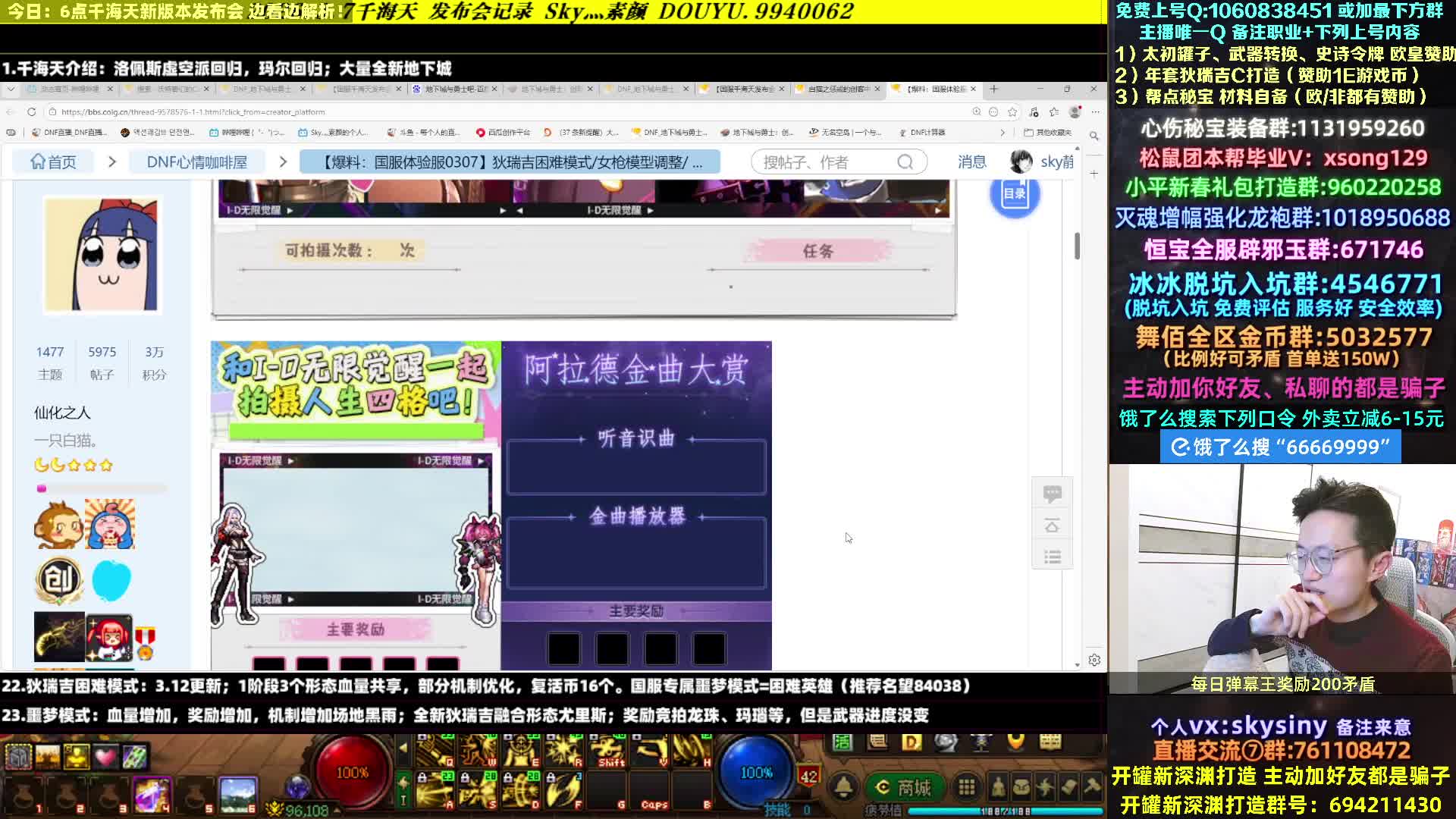
Task: Click the 消息 messages link
Action: pos(971,162)
